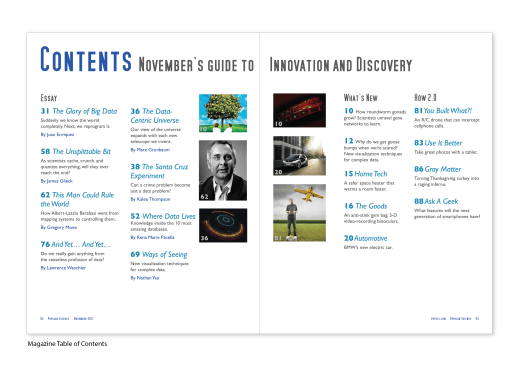Click the 'How 2.0' section label
518x374 pixels.
[425, 97]
